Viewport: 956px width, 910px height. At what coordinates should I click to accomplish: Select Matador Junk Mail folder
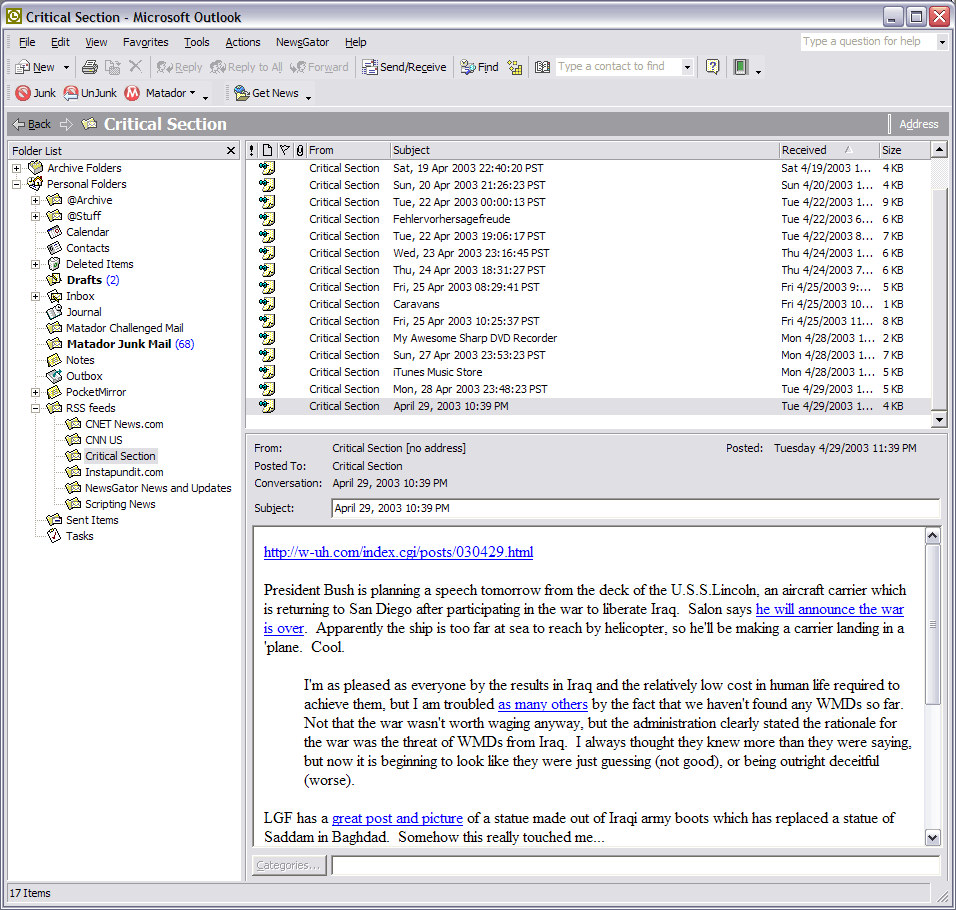click(x=119, y=344)
